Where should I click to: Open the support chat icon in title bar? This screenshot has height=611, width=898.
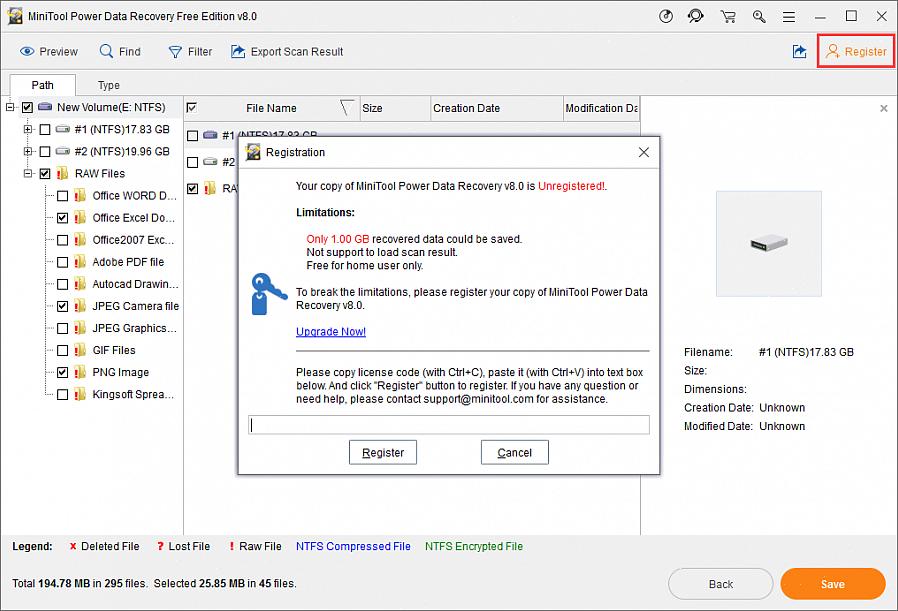coord(696,17)
